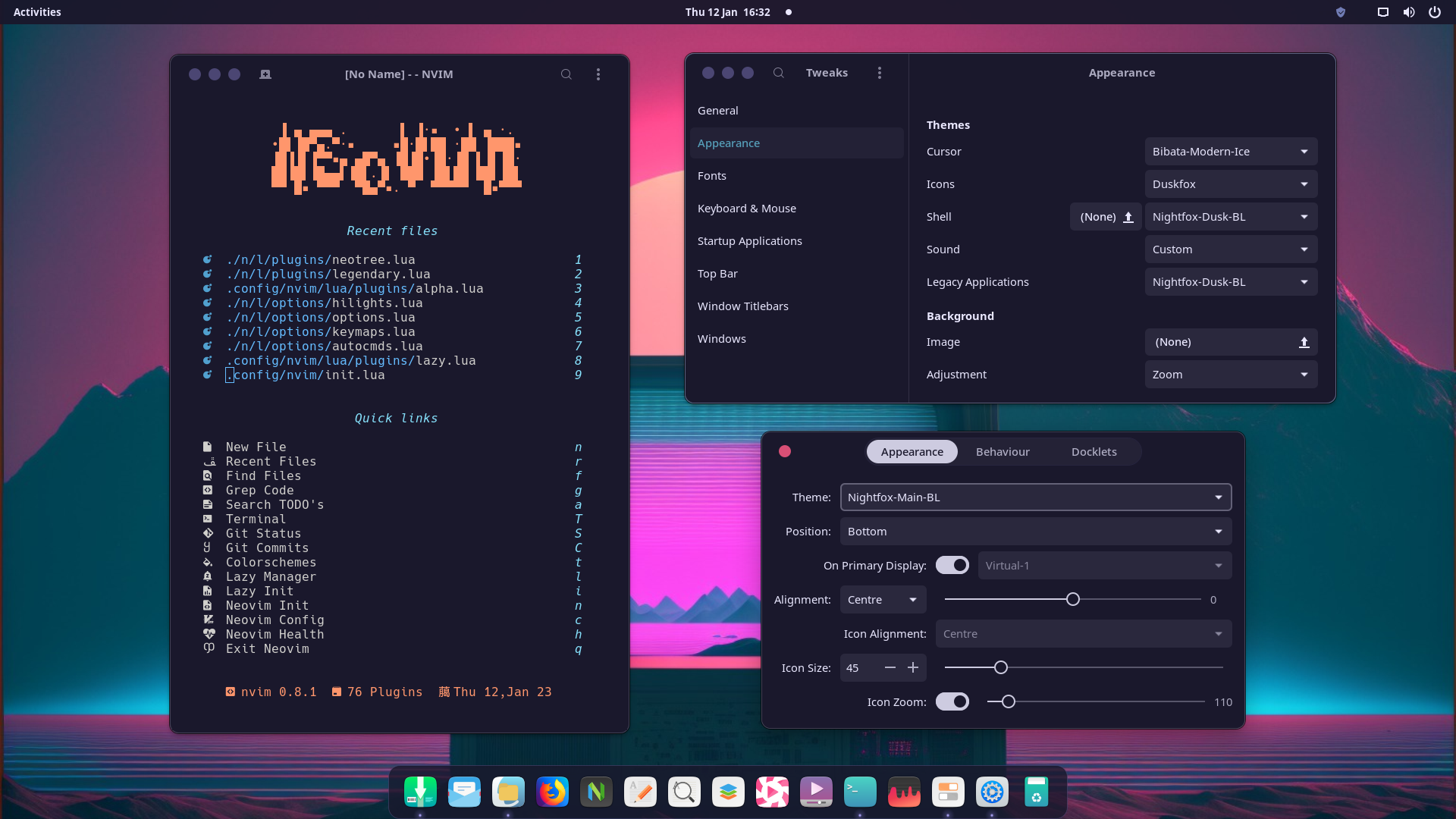The image size is (1456, 819).
Task: Open volume control in the top bar
Action: tap(1408, 12)
